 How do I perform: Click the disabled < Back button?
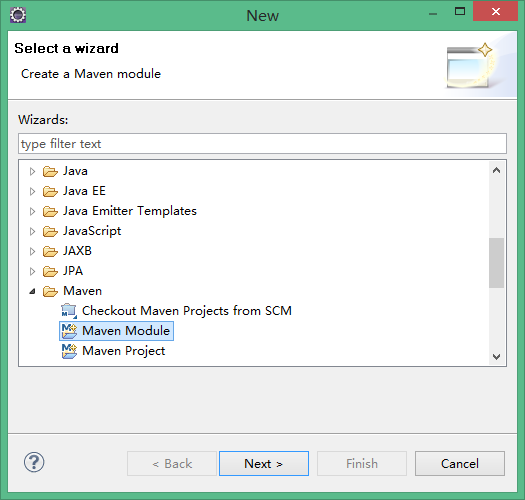click(172, 463)
